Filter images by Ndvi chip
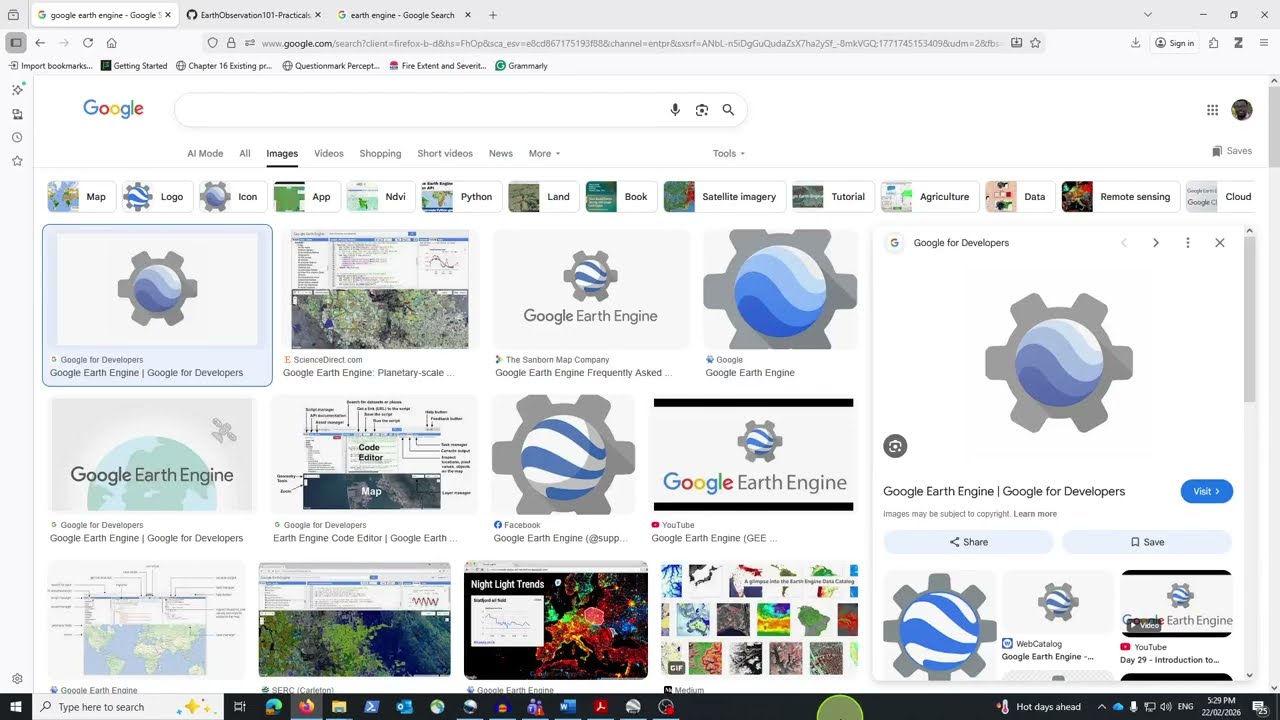Image resolution: width=1280 pixels, height=720 pixels. pos(381,197)
